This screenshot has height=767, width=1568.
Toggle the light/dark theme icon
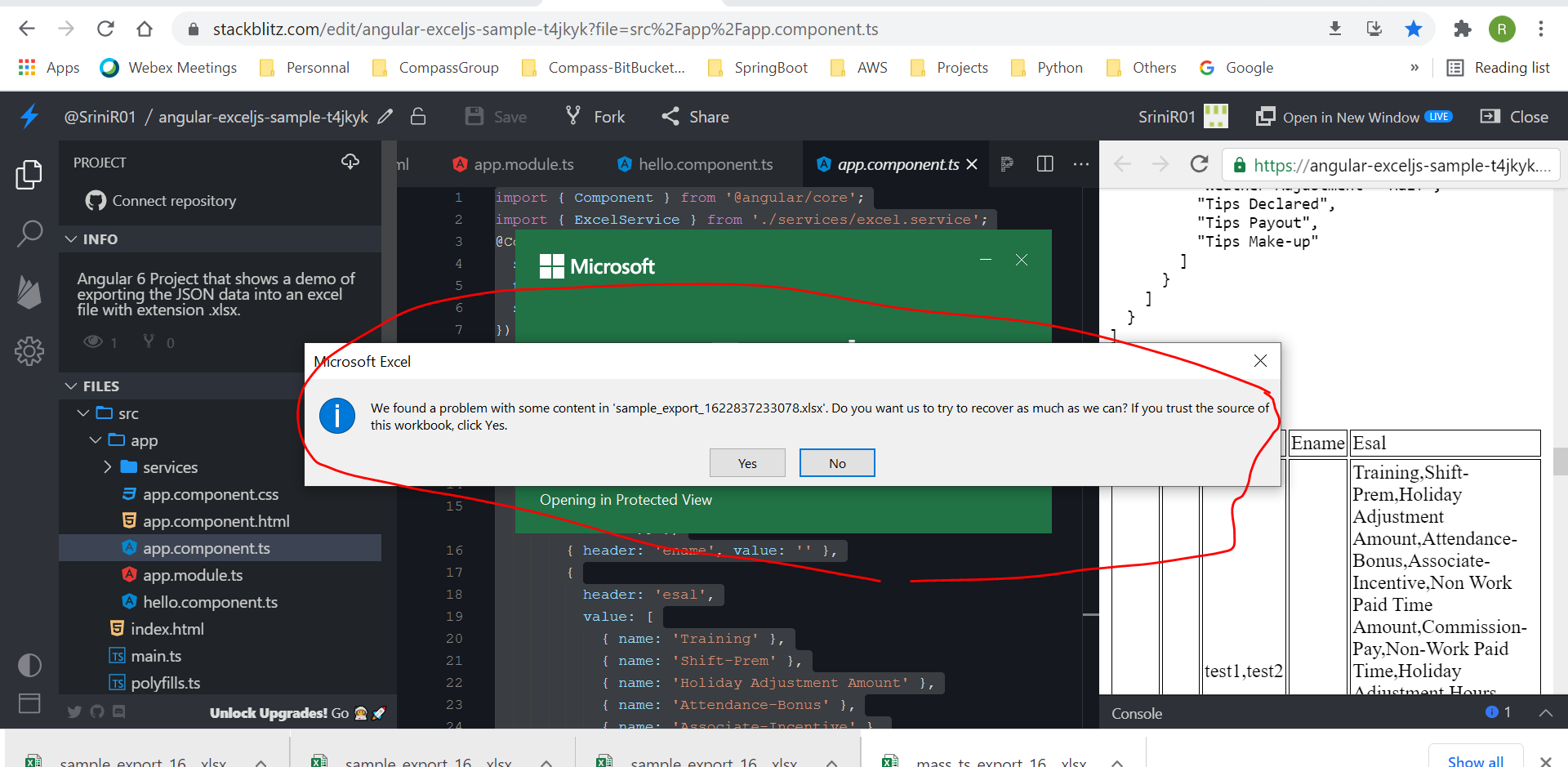(29, 665)
